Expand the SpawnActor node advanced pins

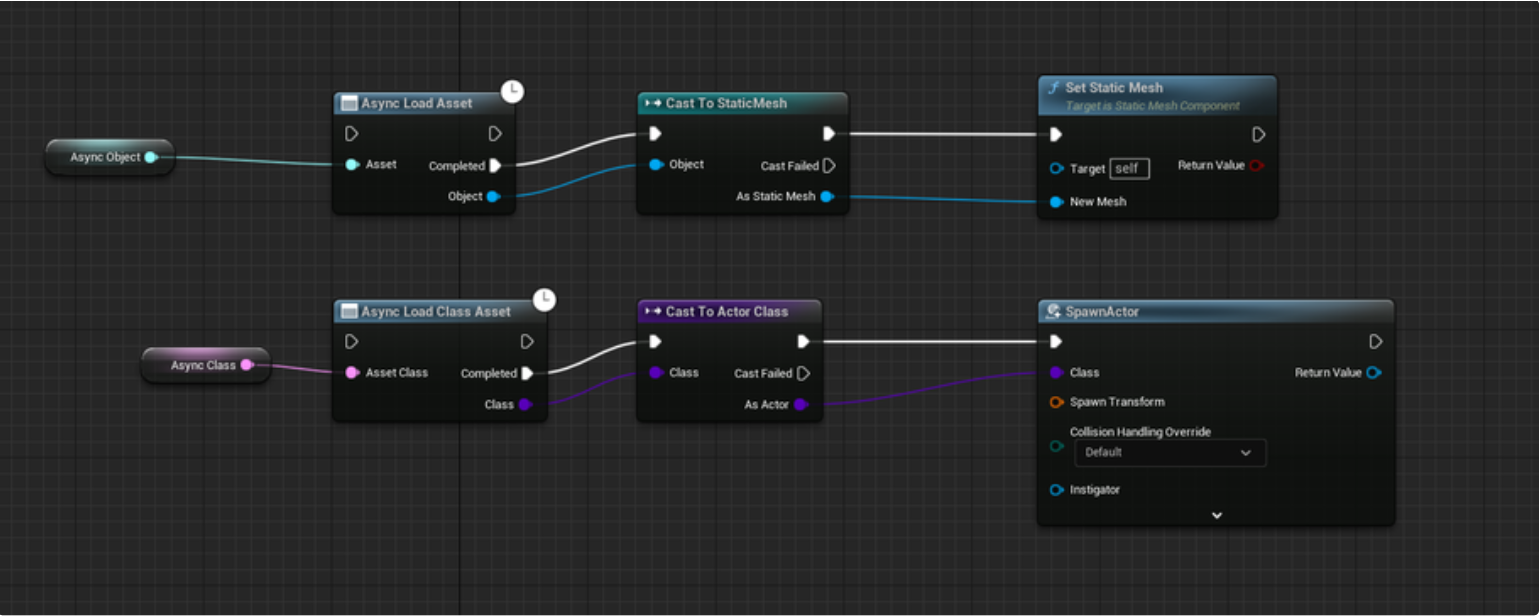point(1216,515)
